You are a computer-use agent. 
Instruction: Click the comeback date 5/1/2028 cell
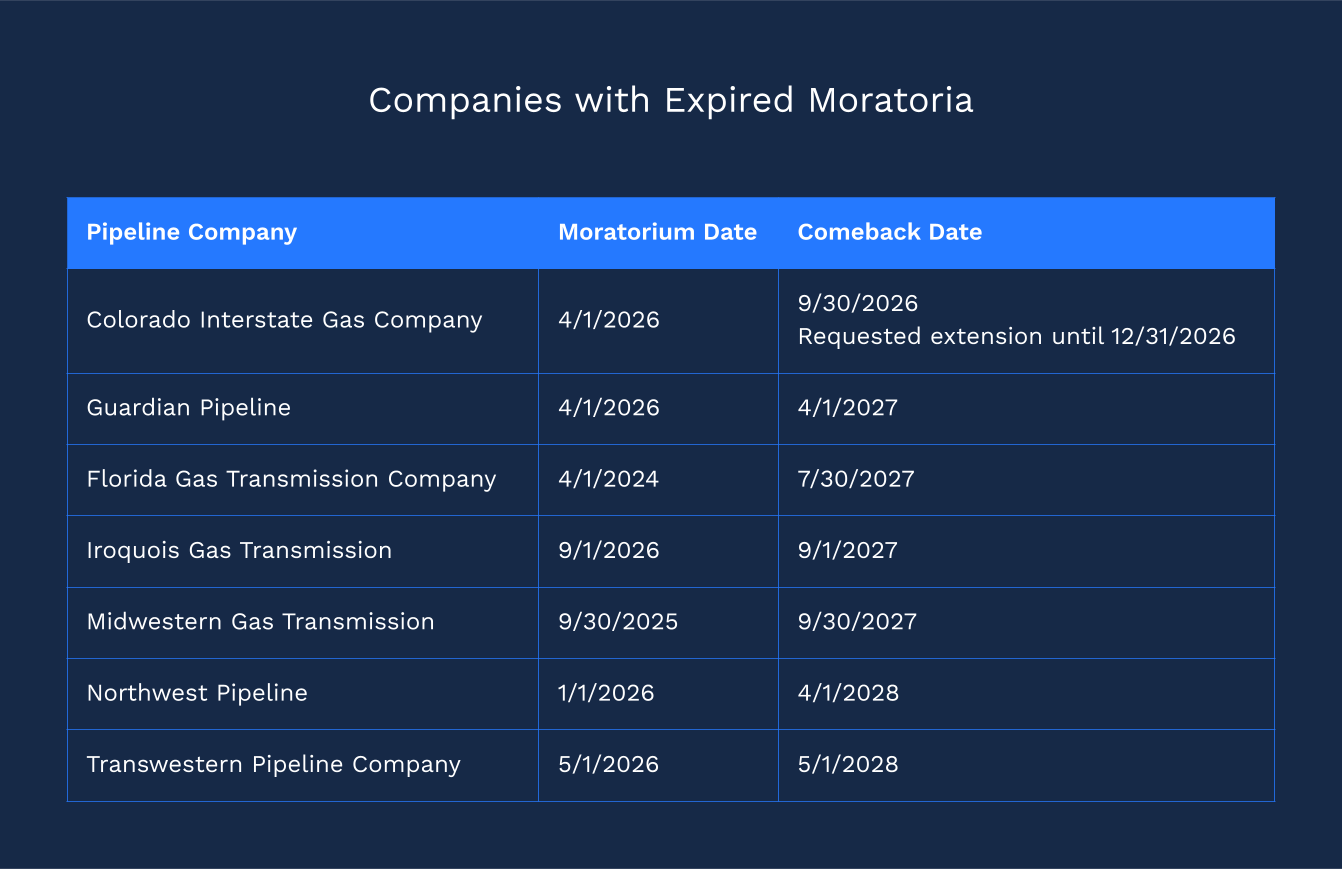[x=848, y=765]
